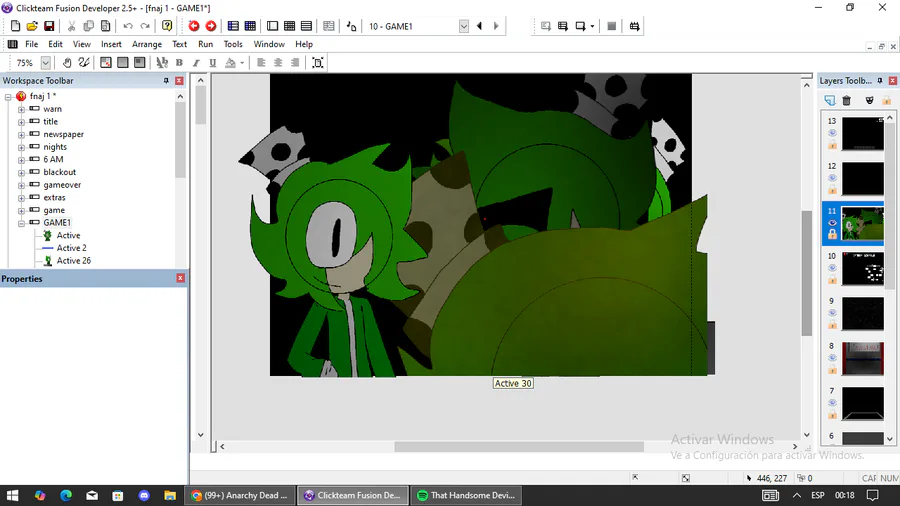Add a new layer in Layers Toolbar
This screenshot has width=900, height=506.
(829, 100)
